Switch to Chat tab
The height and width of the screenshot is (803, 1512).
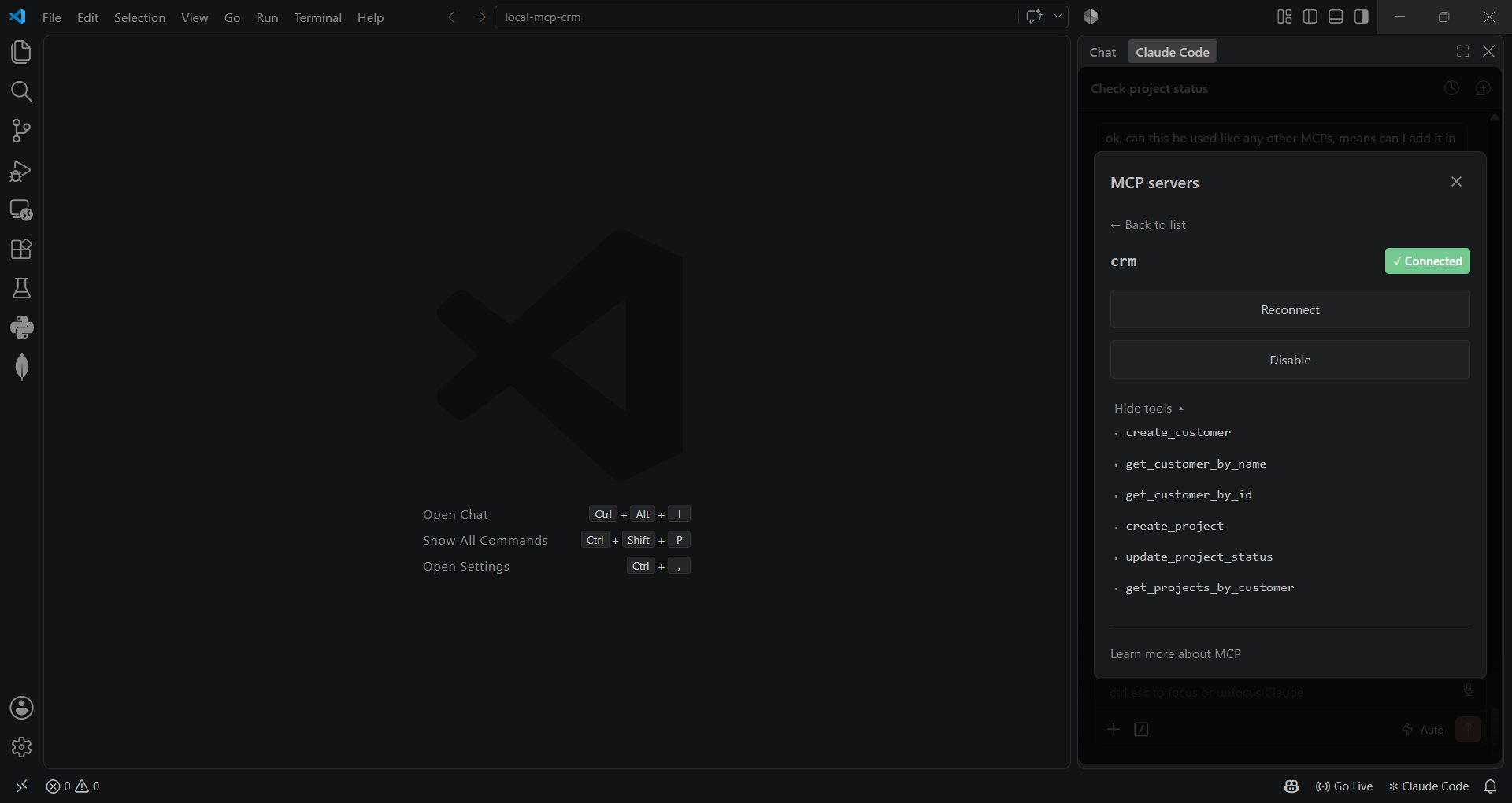point(1102,52)
